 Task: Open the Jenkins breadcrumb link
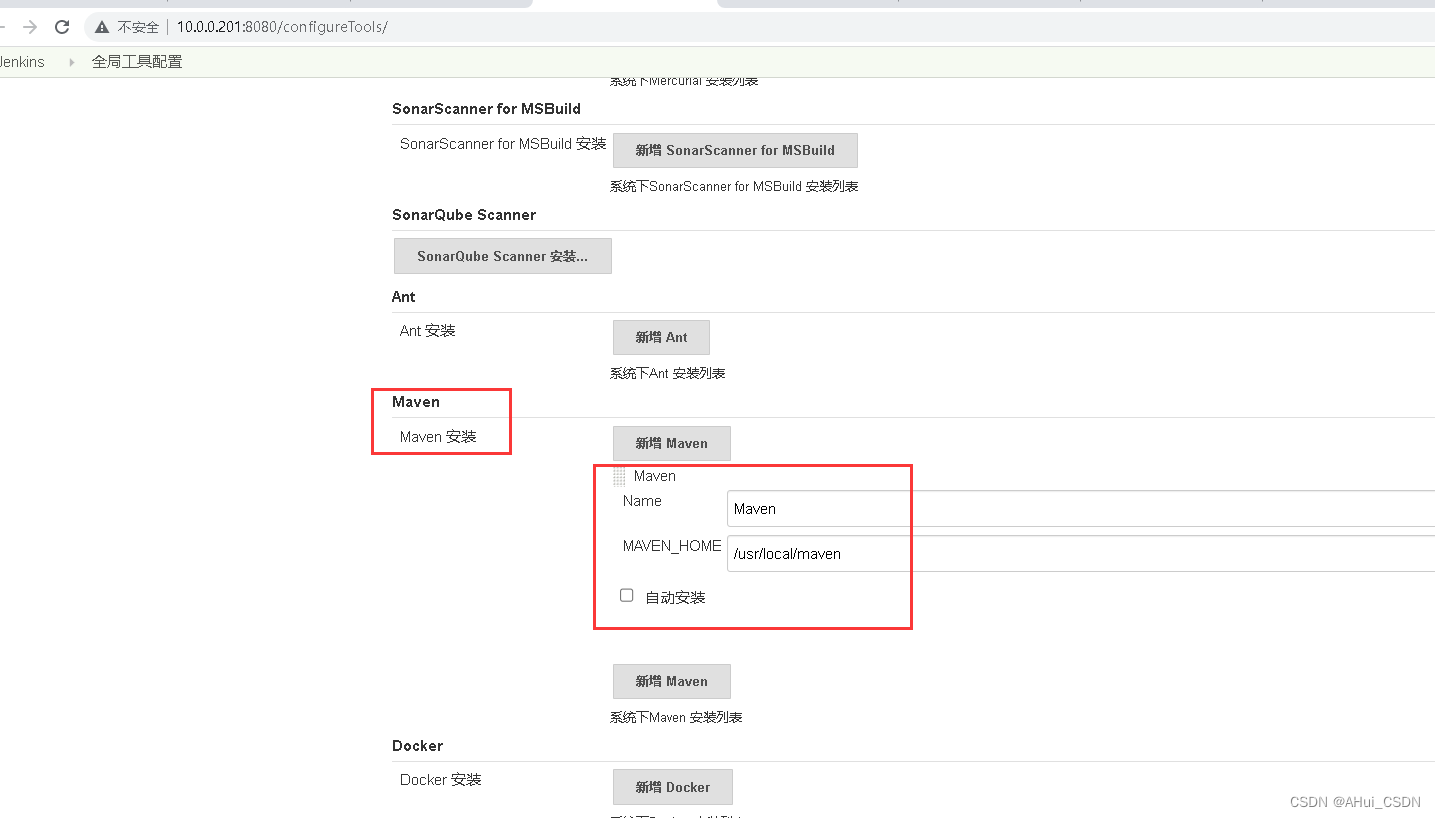tap(22, 62)
